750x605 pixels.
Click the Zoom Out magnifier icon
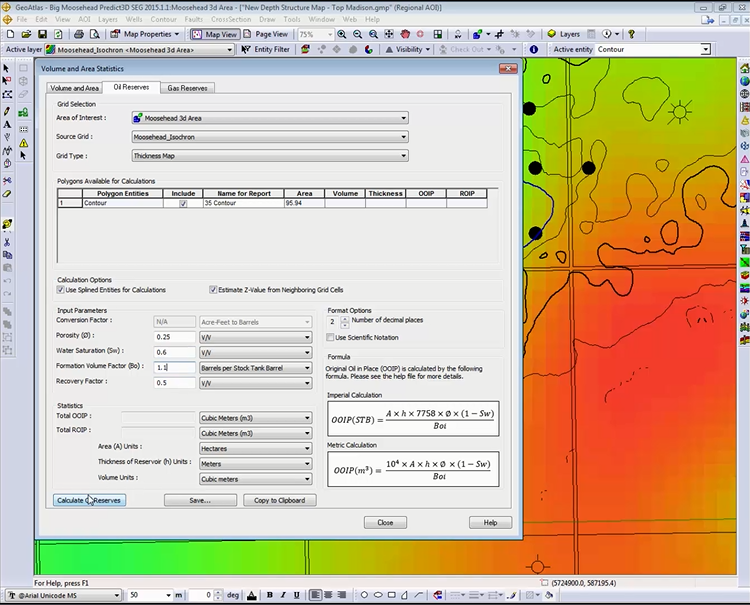click(x=357, y=34)
